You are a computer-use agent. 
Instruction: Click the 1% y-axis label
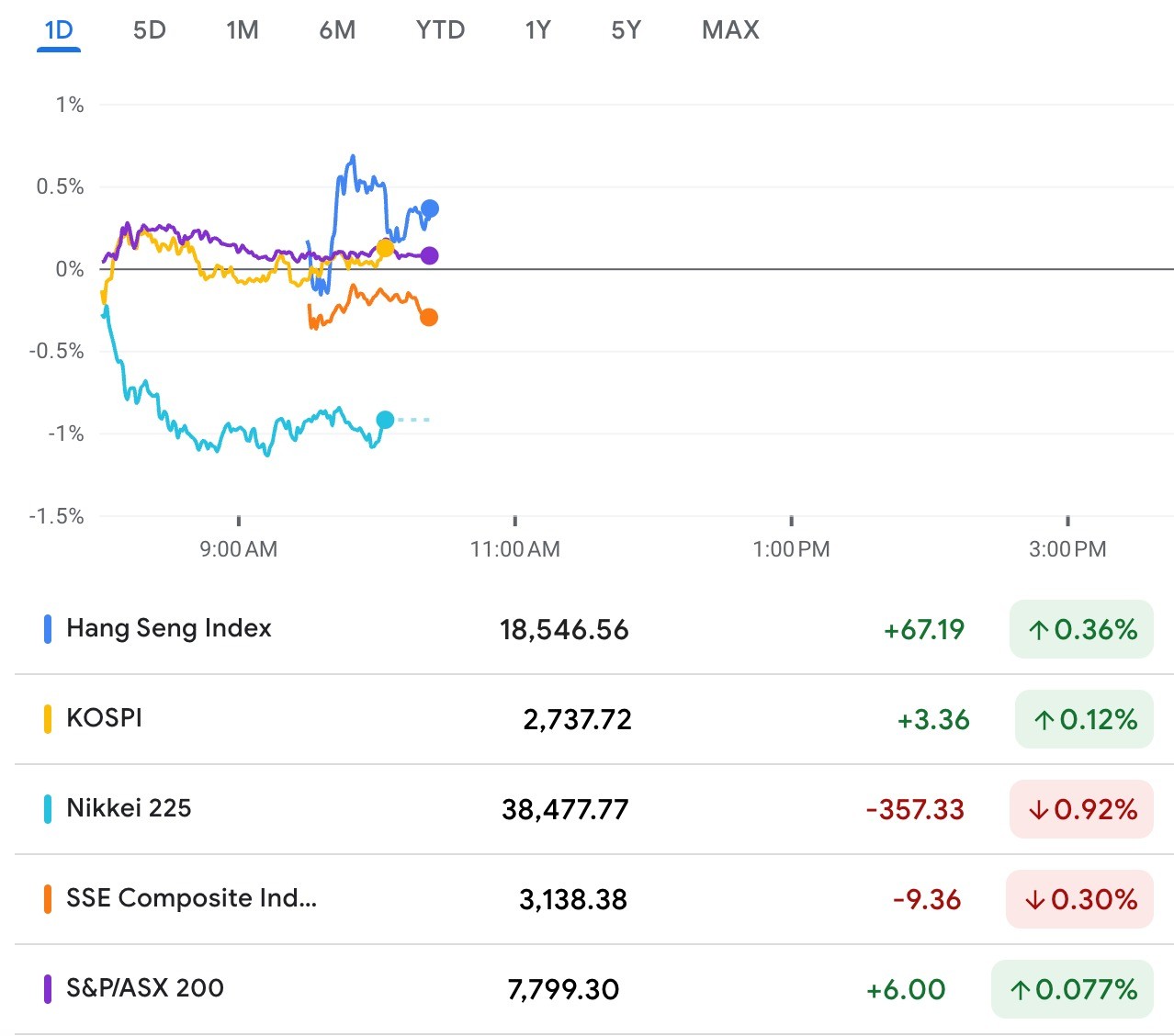[70, 105]
